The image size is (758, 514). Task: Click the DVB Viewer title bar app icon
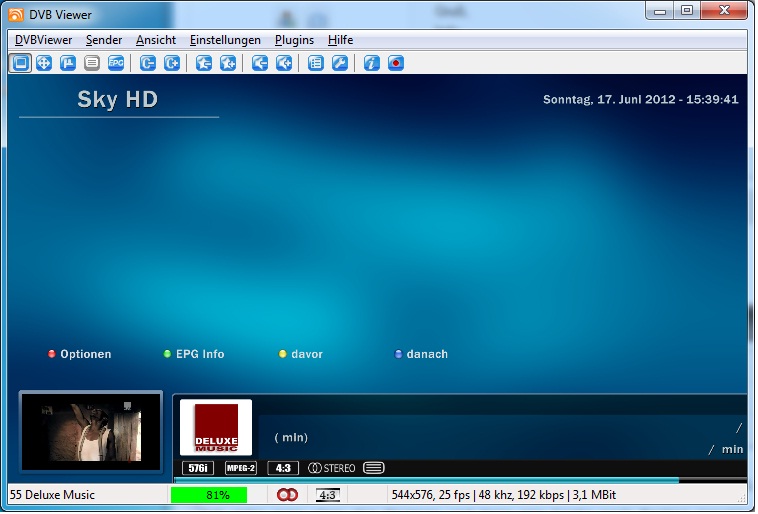pos(16,15)
